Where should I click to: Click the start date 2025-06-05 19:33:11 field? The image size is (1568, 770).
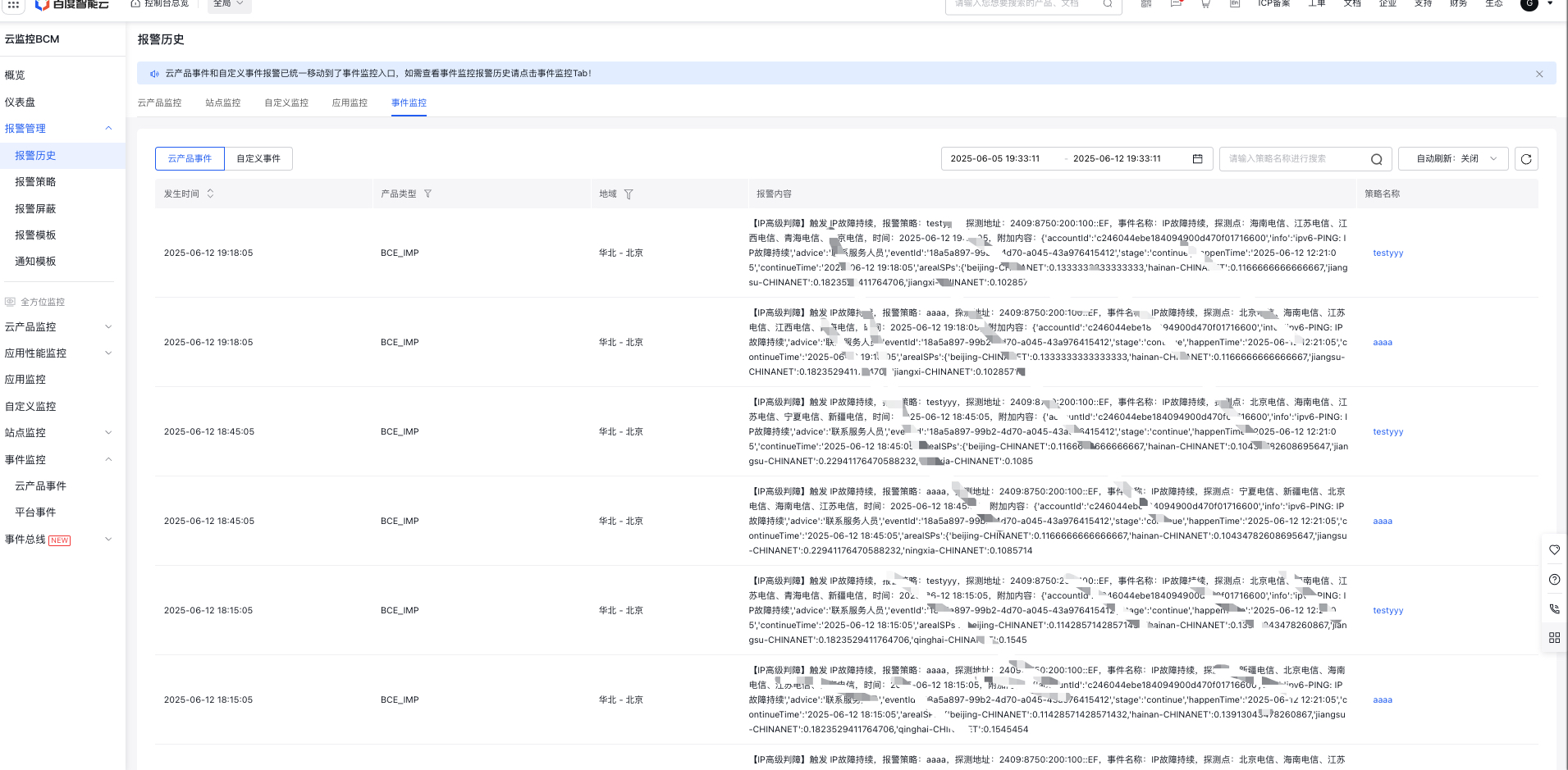994,158
